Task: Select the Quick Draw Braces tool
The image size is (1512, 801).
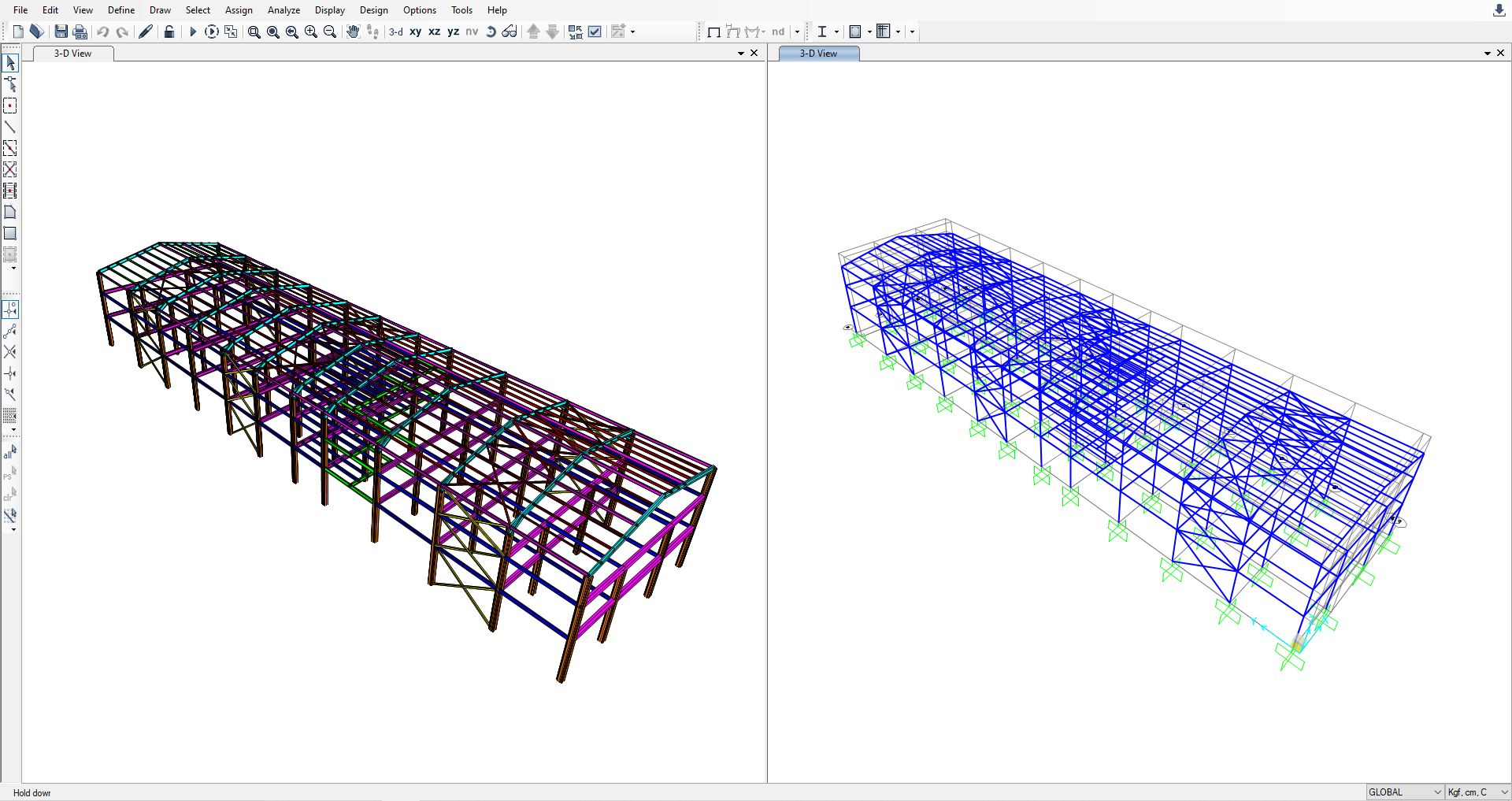Action: tap(10, 169)
